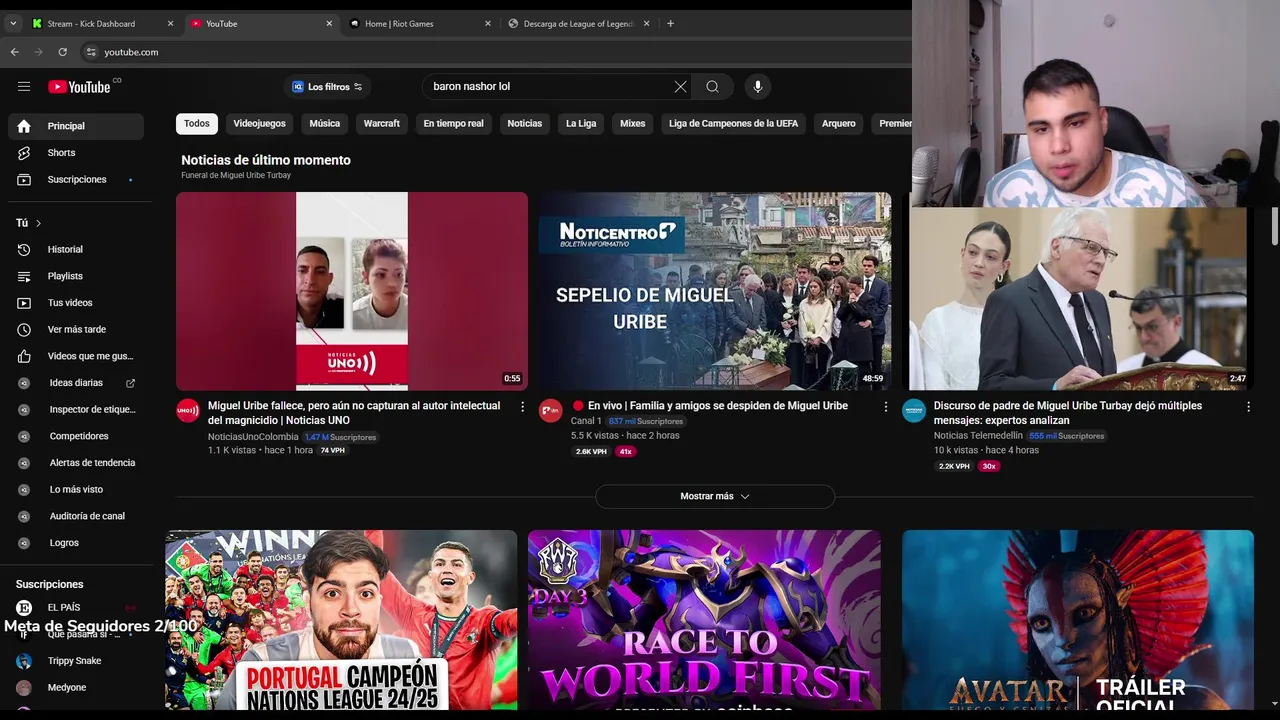Select the Videojuegos filter chip
The height and width of the screenshot is (720, 1280).
tap(259, 123)
